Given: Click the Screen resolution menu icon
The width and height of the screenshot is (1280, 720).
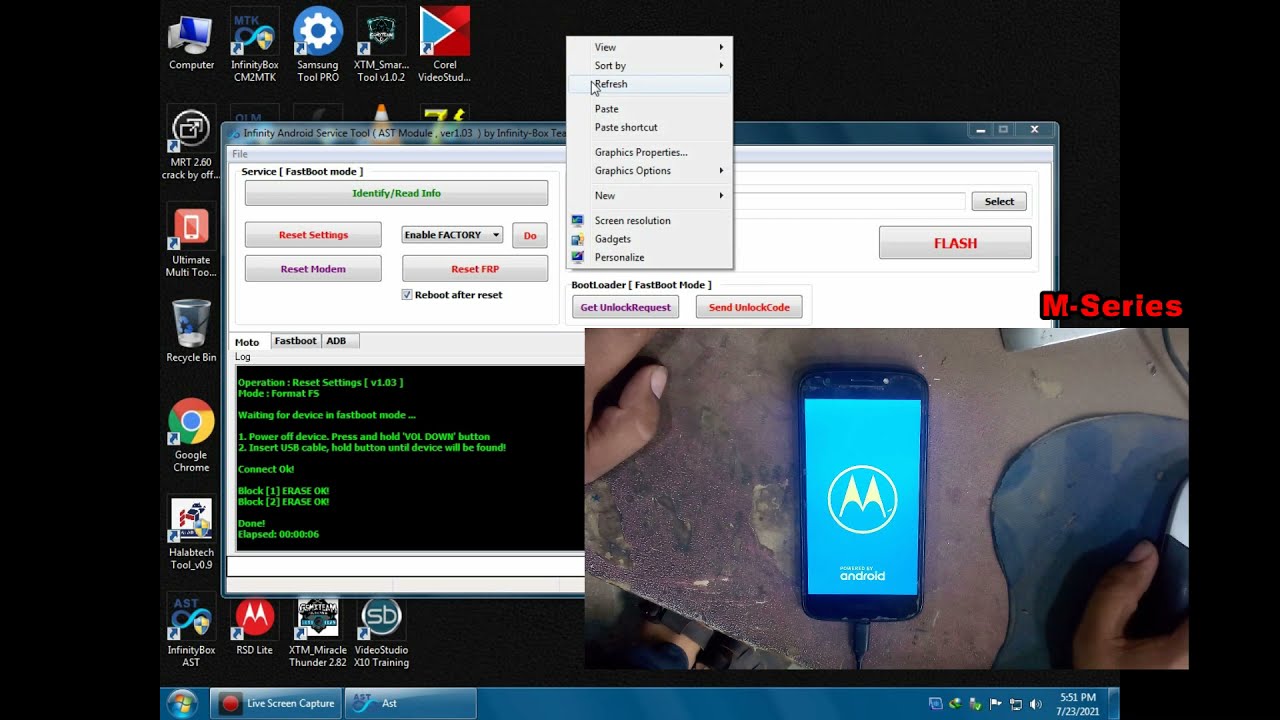Looking at the screenshot, I should click(x=577, y=221).
